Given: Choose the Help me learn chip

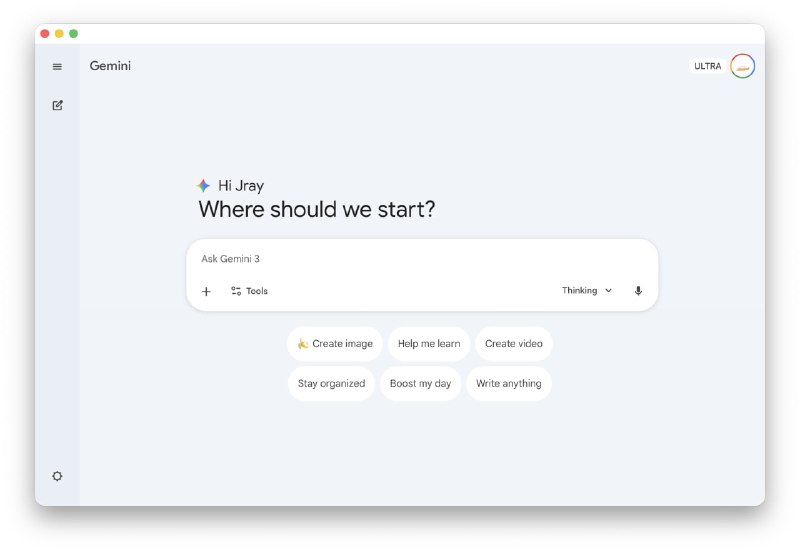Looking at the screenshot, I should point(429,344).
